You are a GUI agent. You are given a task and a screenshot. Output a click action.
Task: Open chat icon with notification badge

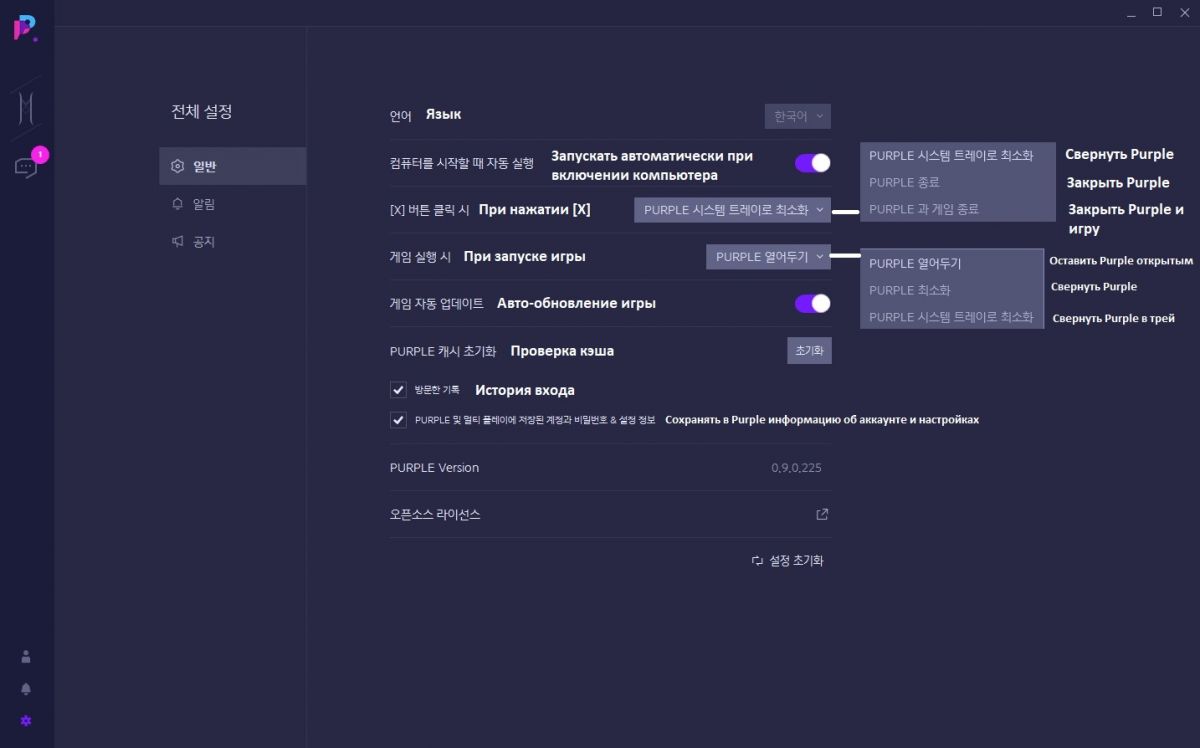tap(26, 167)
